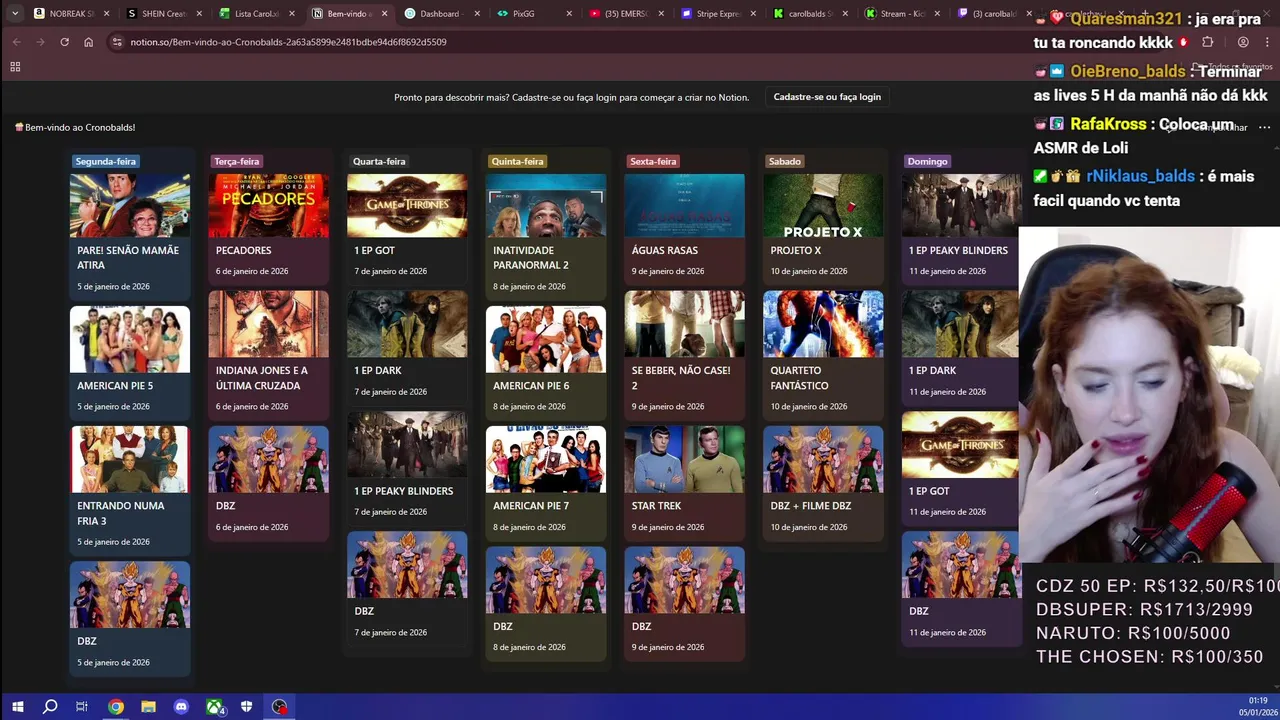Viewport: 1280px width, 720px height.
Task: Select the Sabado column label
Action: pos(785,161)
